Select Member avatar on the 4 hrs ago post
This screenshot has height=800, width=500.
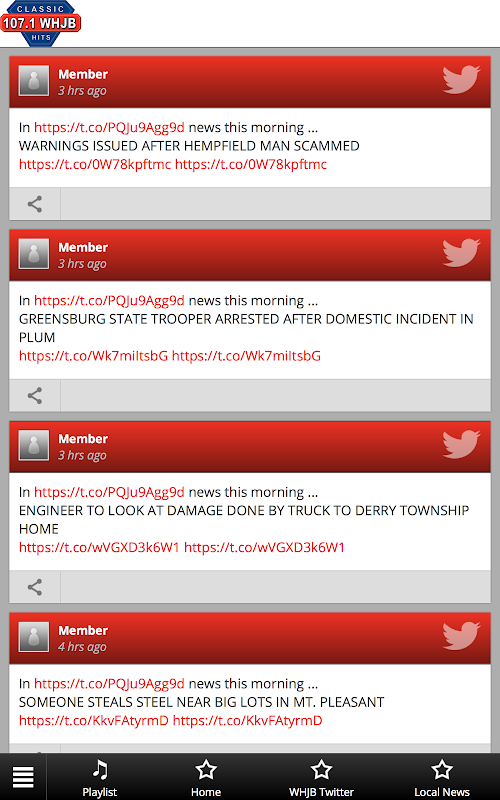[34, 636]
